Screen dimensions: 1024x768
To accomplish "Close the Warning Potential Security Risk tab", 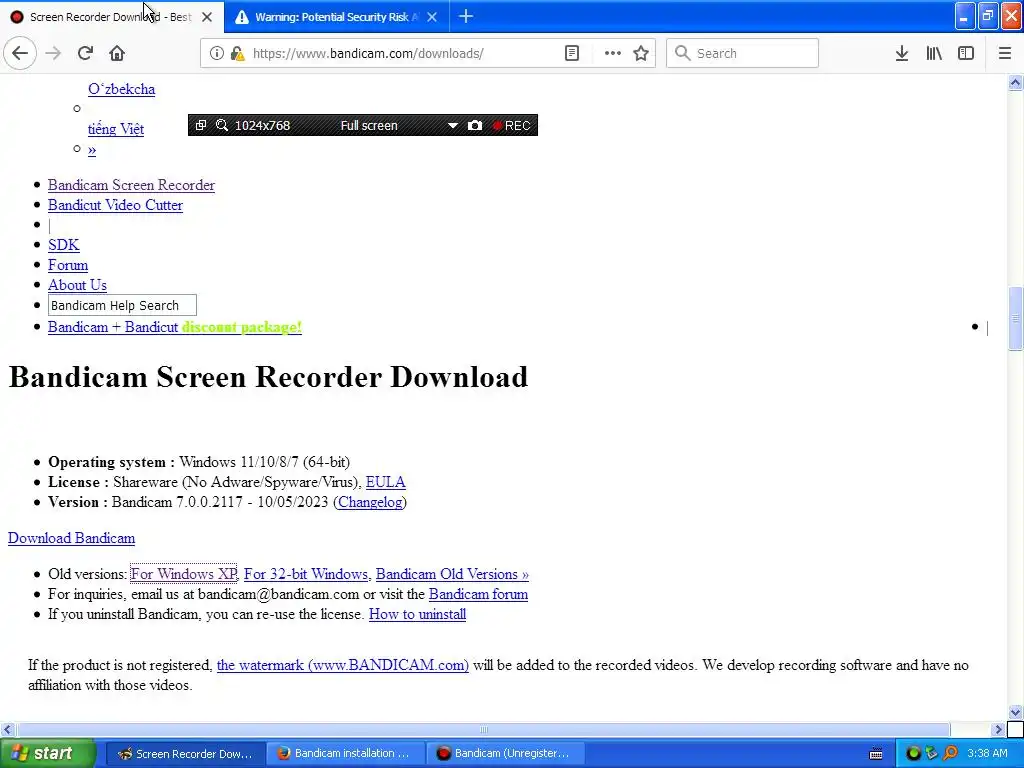I will pyautogui.click(x=432, y=17).
